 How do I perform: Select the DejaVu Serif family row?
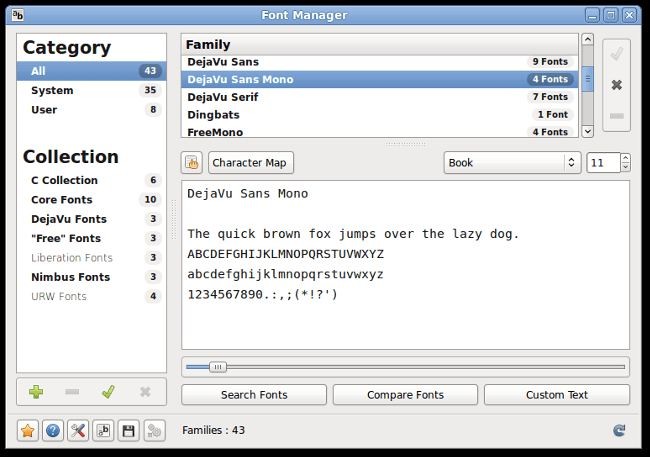click(x=380, y=97)
